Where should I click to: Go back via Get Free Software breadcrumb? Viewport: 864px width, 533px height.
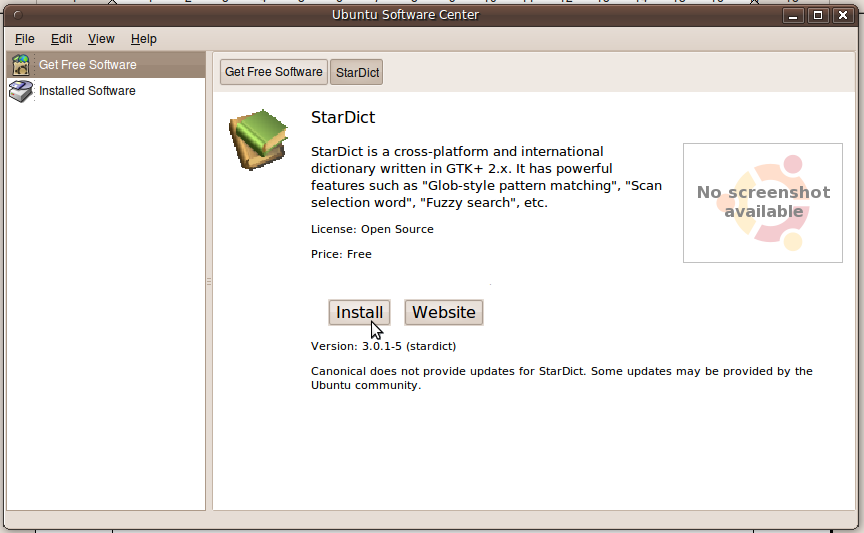pyautogui.click(x=274, y=72)
